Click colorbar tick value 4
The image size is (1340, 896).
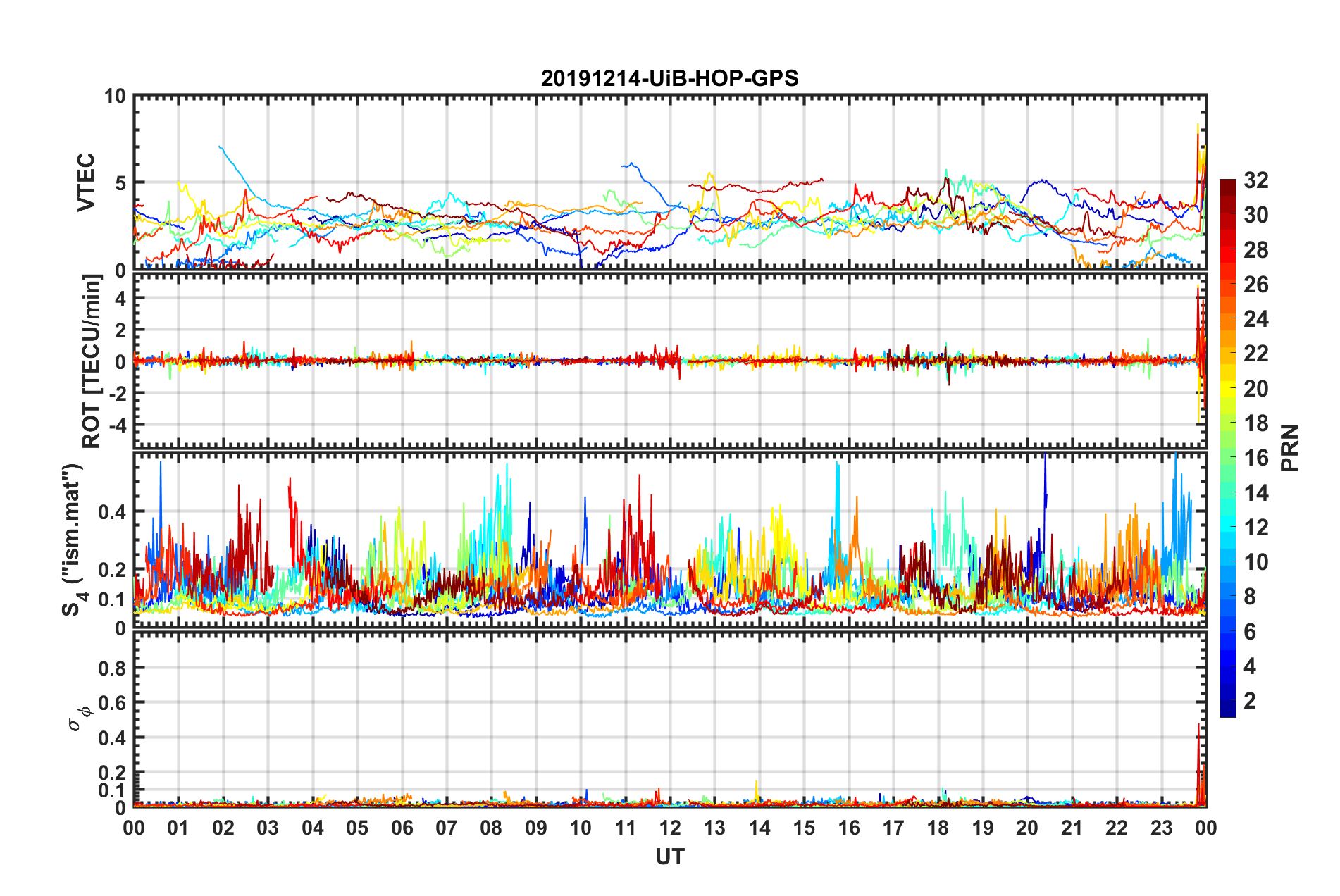[x=1250, y=666]
